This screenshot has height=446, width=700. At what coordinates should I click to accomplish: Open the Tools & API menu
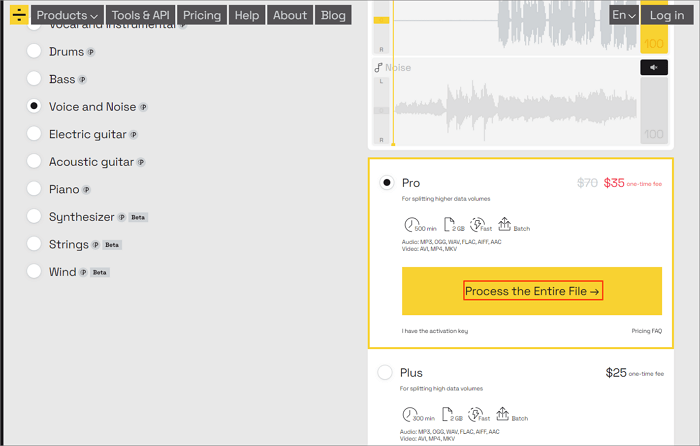pos(141,15)
